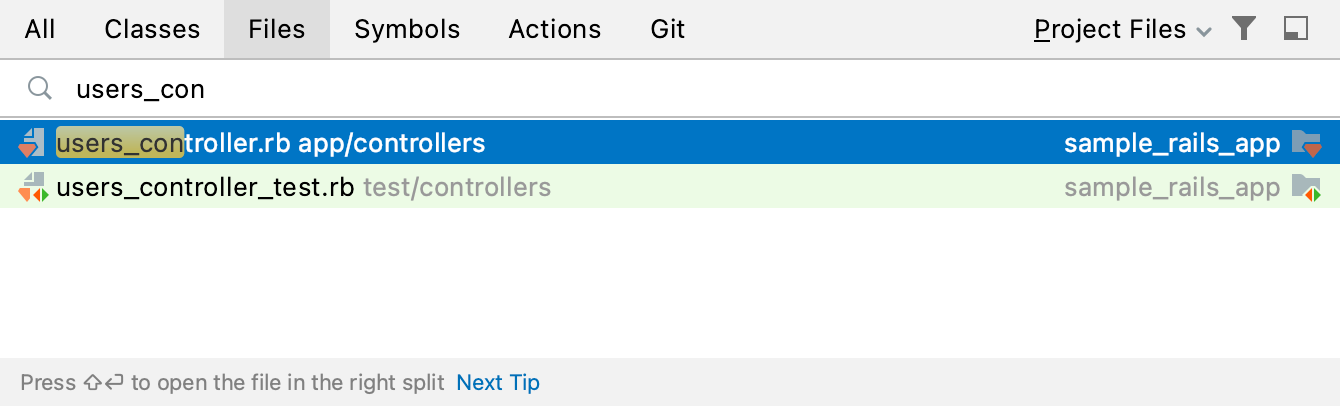
Task: Open the Symbols tab
Action: [x=407, y=30]
